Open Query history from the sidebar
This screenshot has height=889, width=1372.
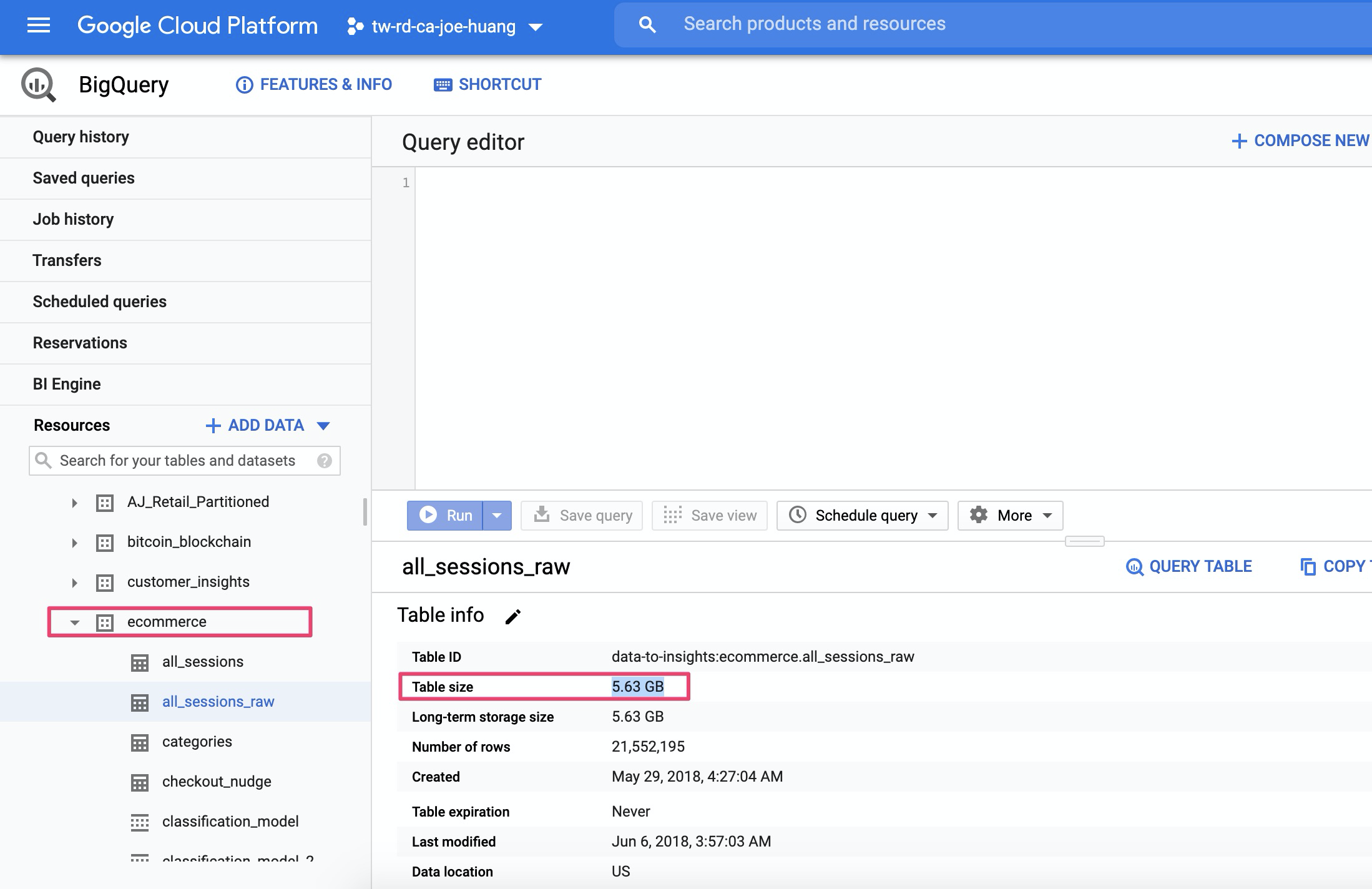tap(81, 137)
